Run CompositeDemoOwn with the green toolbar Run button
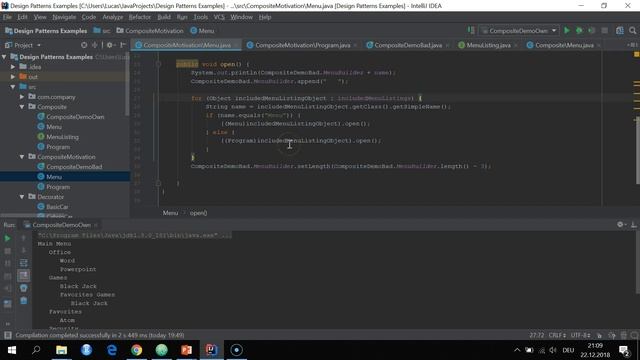This screenshot has width=640, height=360. [x=567, y=31]
